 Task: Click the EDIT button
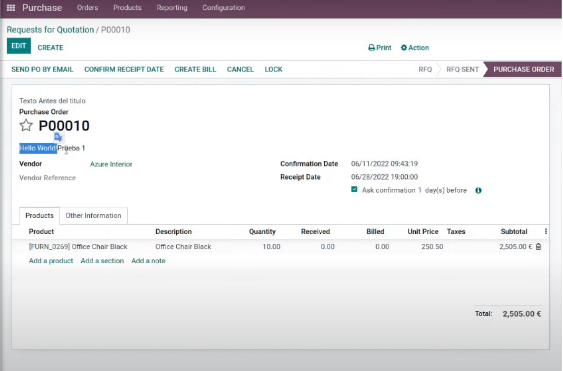tap(19, 46)
